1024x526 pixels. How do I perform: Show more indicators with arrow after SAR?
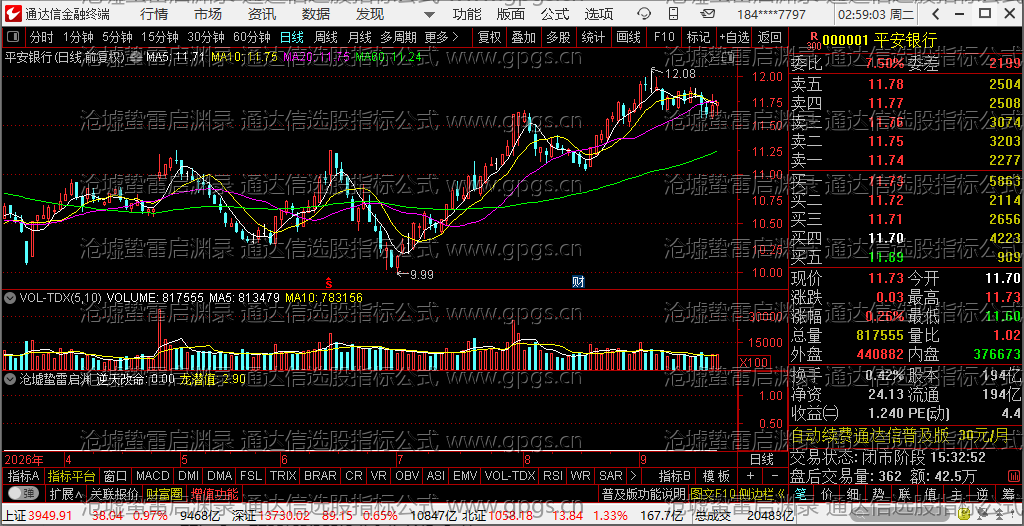point(633,476)
